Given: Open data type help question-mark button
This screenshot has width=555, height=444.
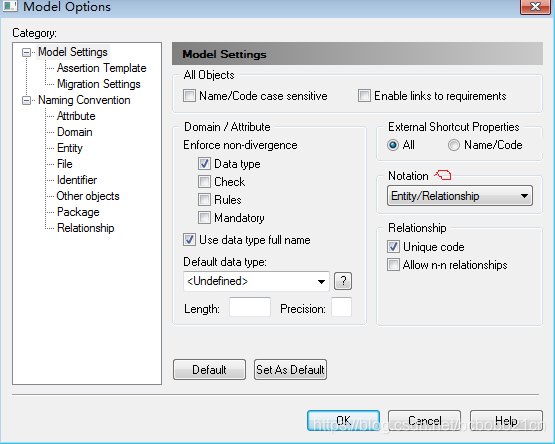Looking at the screenshot, I should (x=343, y=281).
